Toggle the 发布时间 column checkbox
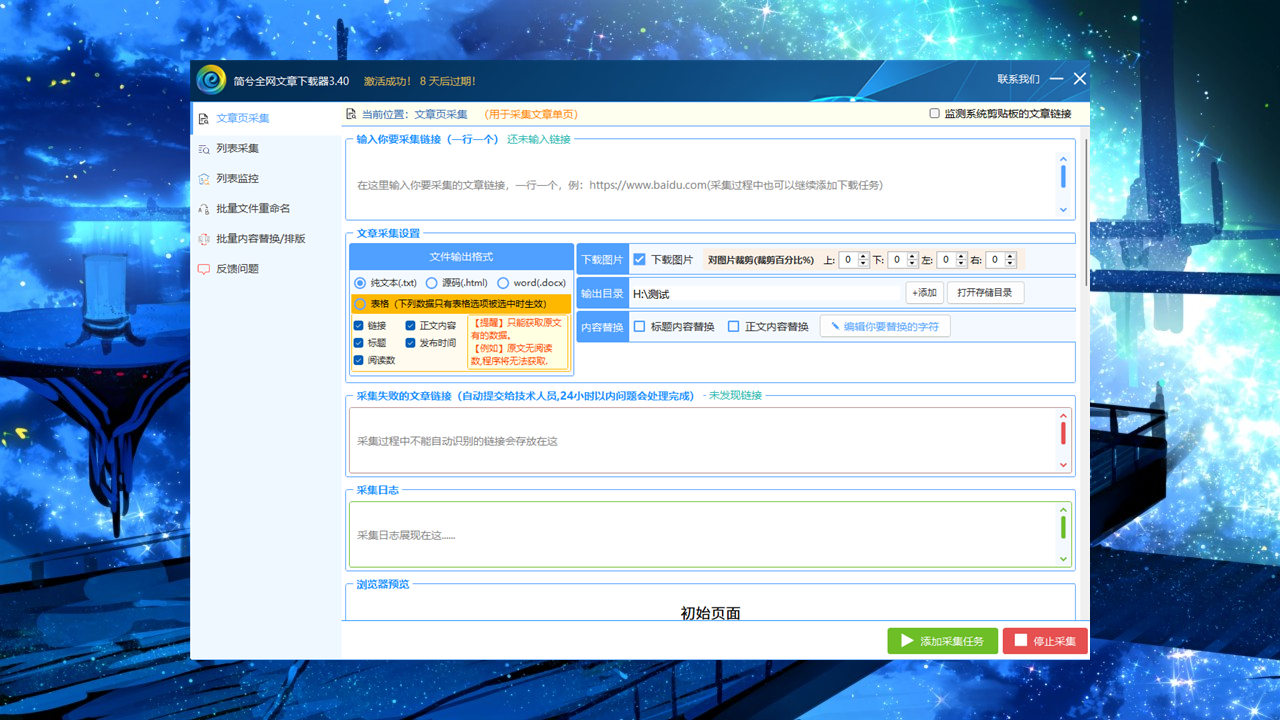The width and height of the screenshot is (1280, 720). [x=411, y=343]
